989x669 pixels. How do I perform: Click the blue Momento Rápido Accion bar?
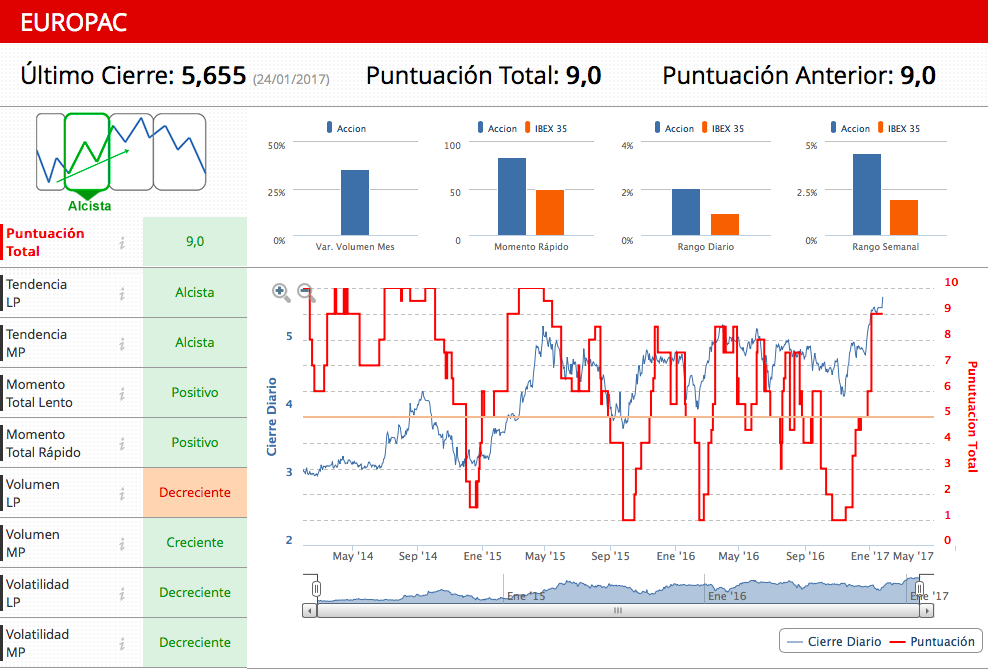(x=512, y=197)
